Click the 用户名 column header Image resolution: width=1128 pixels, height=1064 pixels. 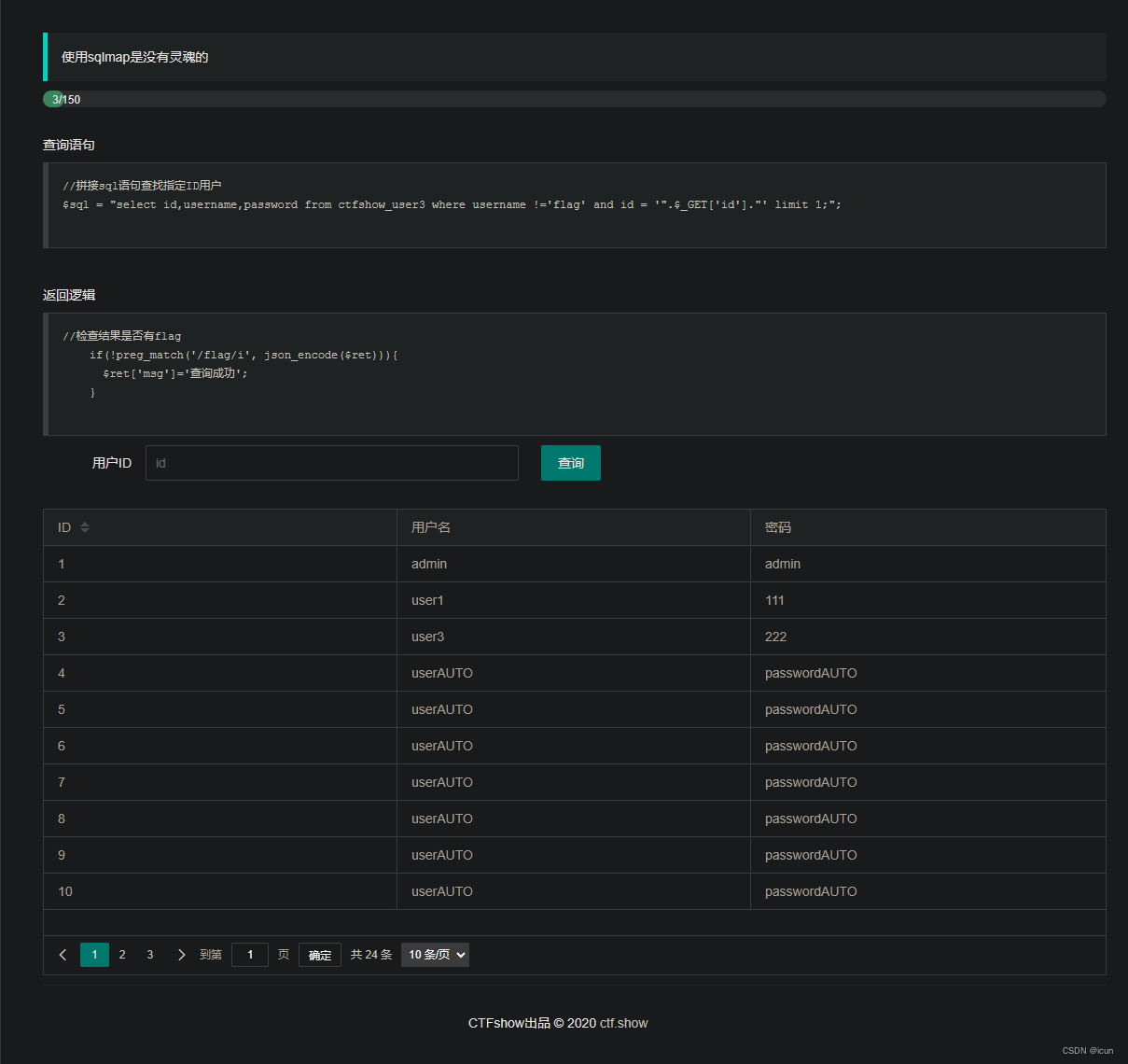click(x=429, y=526)
